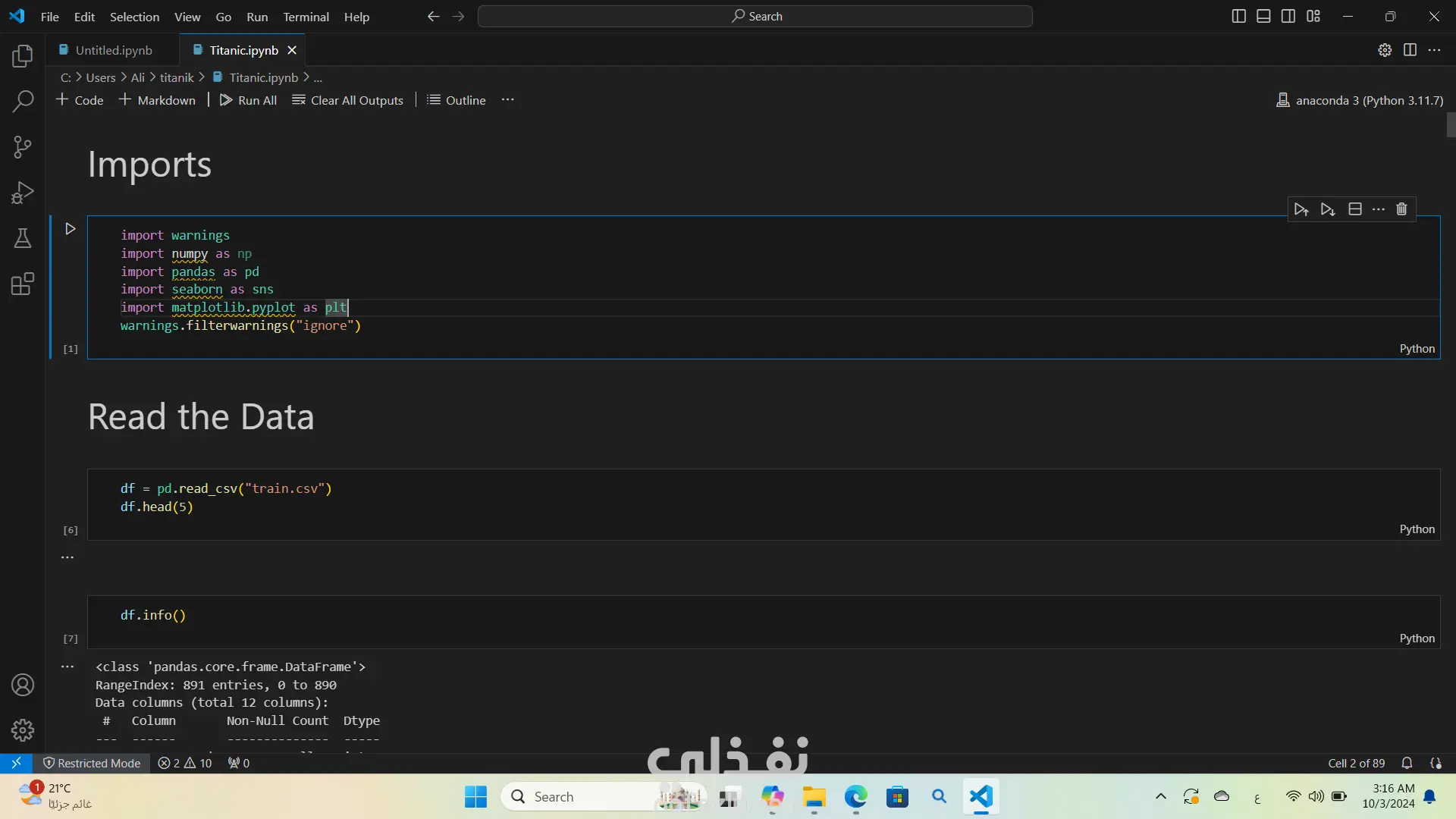Expand collapsed output below read_csv cell
The height and width of the screenshot is (819, 1456).
pos(67,557)
